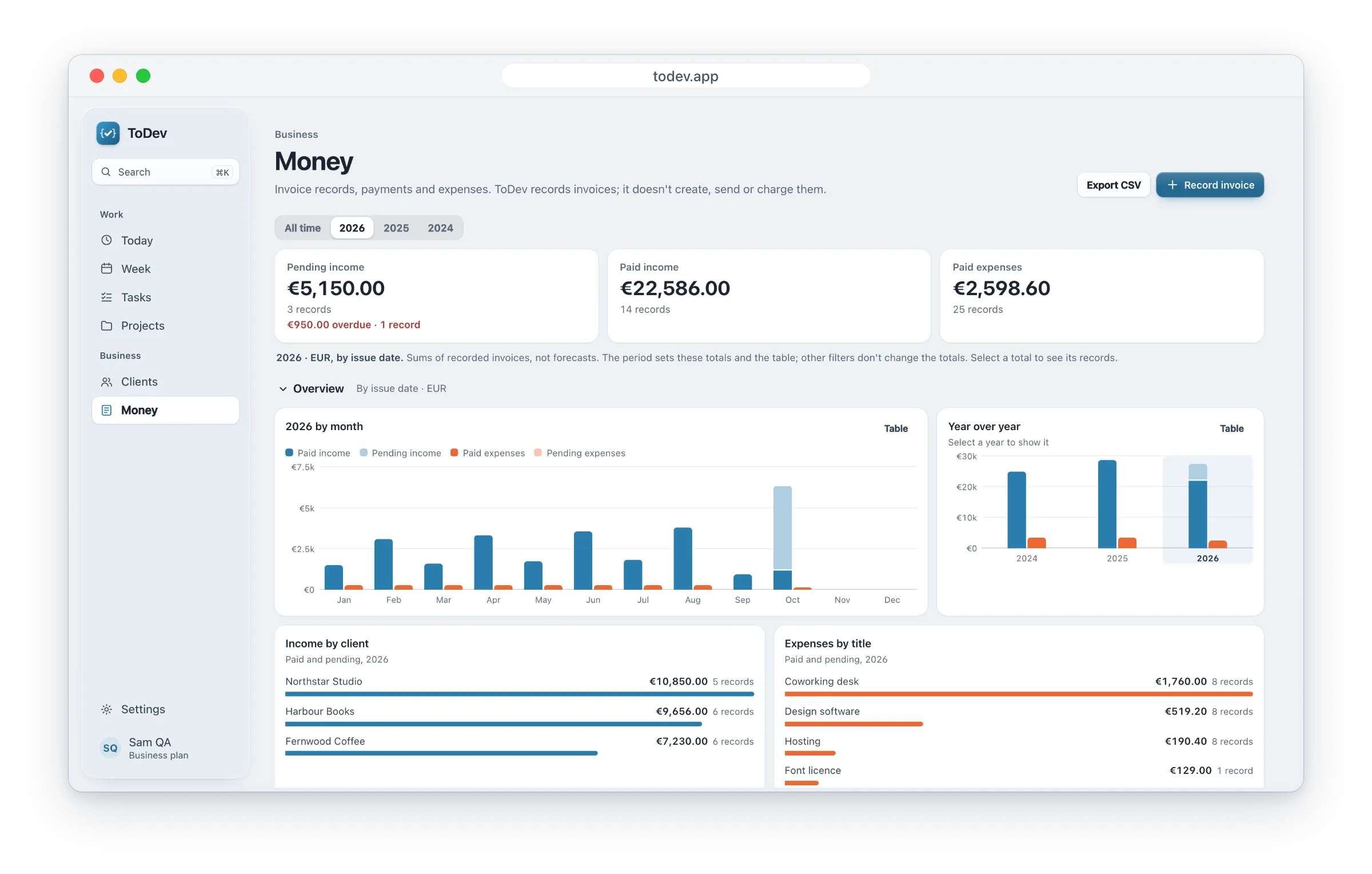This screenshot has width=1372, height=874.
Task: Click the ⌘K shortcut badge
Action: coord(222,172)
